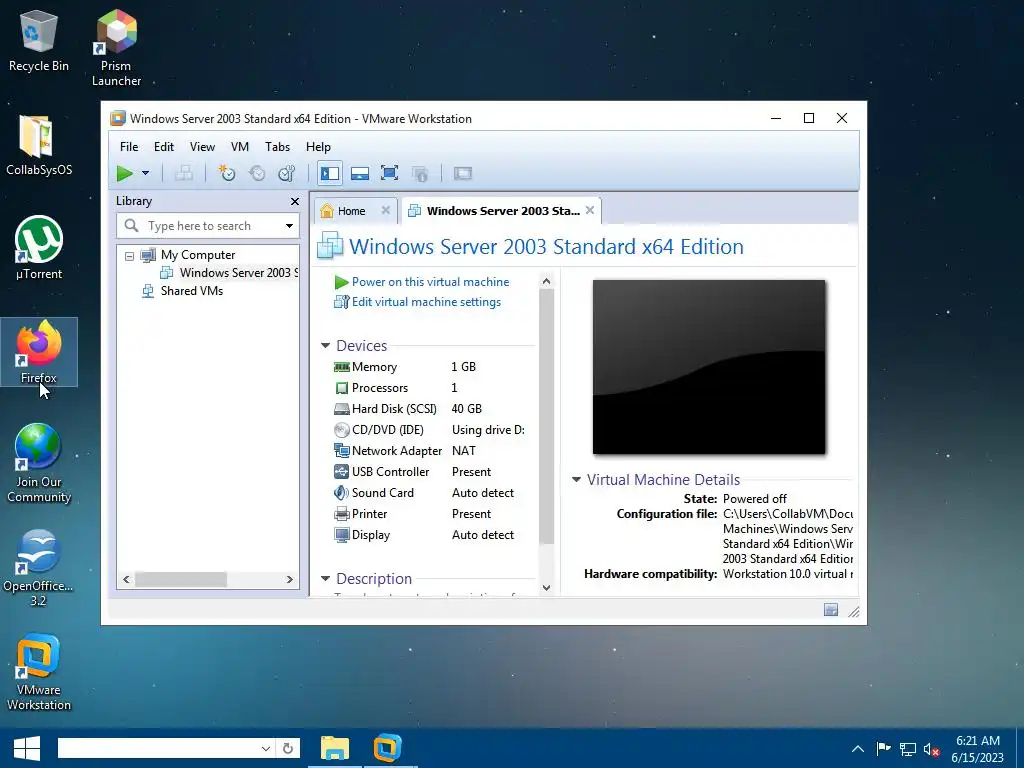The image size is (1024, 768).
Task: Open Join Our Community desktop shortcut
Action: tap(39, 463)
